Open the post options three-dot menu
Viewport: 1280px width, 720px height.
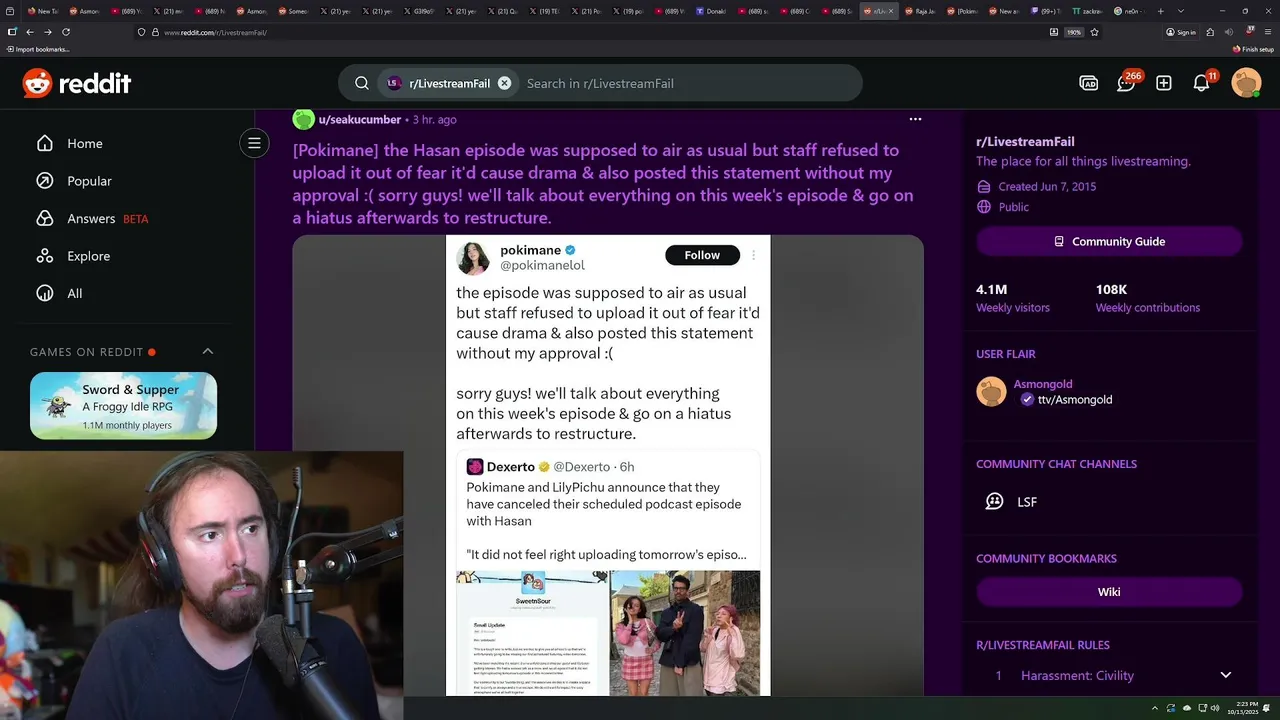(x=915, y=119)
